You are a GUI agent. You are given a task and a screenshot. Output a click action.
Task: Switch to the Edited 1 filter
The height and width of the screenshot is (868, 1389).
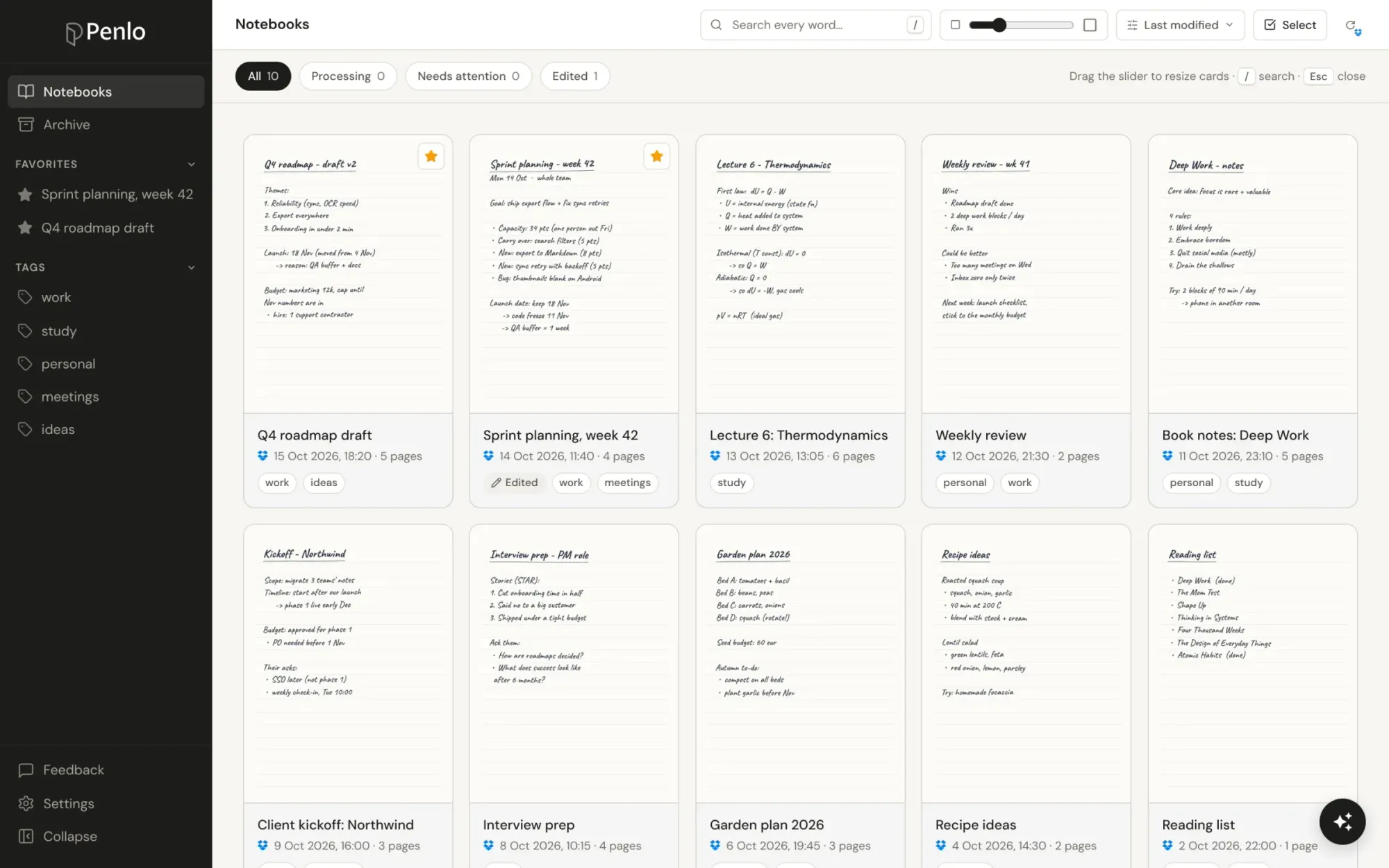click(574, 76)
